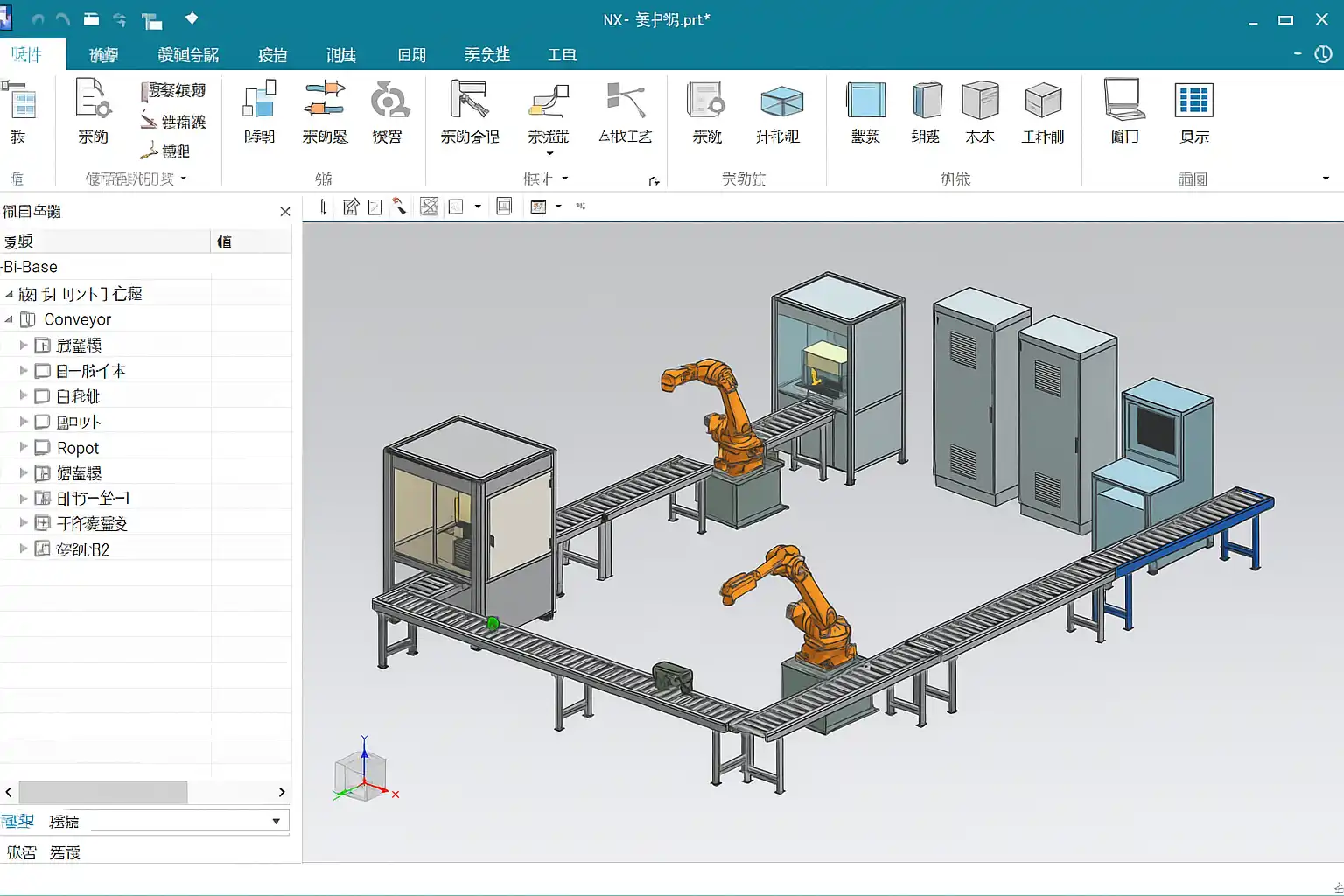Click the blue panel icon in ribbon
The image size is (1344, 896).
click(865, 100)
